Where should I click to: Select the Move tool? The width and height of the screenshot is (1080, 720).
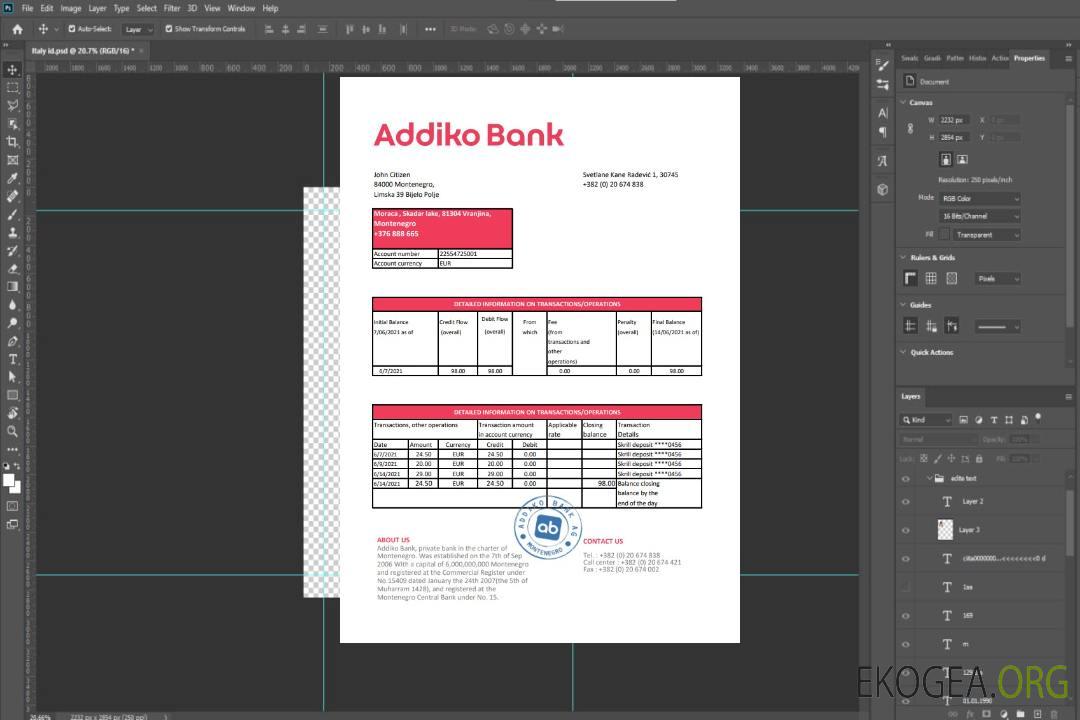coord(12,70)
